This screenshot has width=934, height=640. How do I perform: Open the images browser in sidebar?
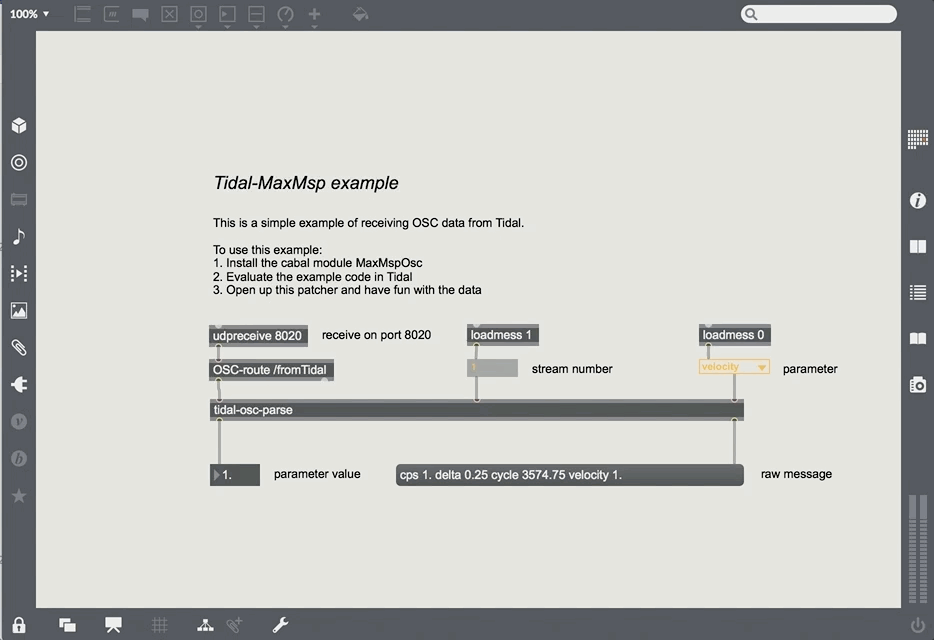coord(19,310)
